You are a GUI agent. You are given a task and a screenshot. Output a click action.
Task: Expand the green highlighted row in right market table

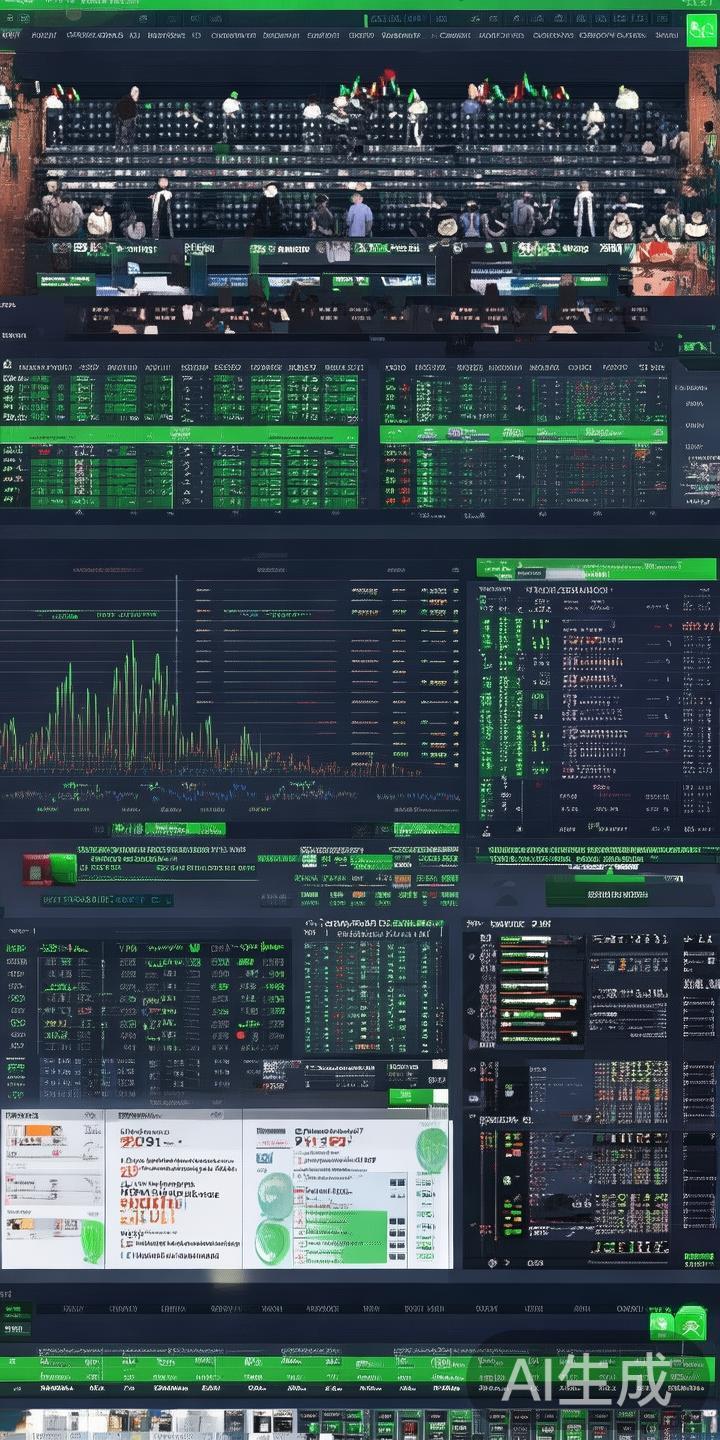click(524, 434)
